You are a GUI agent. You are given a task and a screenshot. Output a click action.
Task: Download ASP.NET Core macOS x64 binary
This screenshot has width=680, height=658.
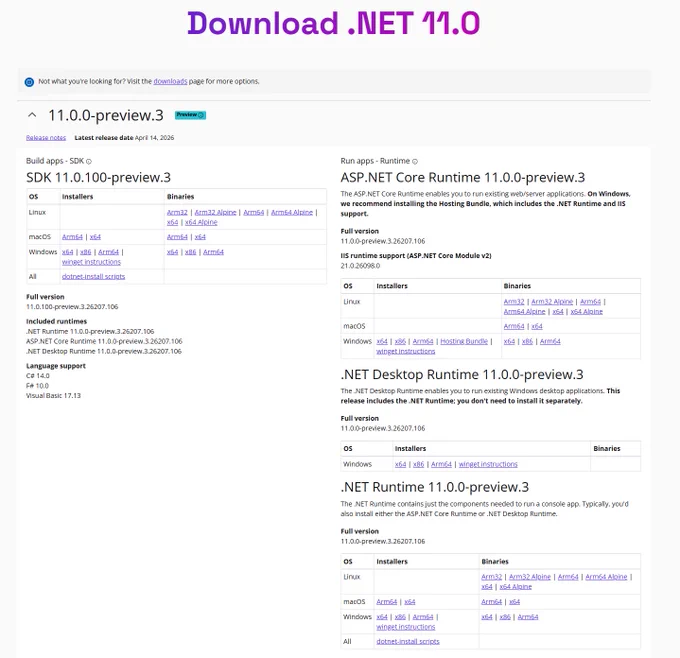[x=537, y=326]
